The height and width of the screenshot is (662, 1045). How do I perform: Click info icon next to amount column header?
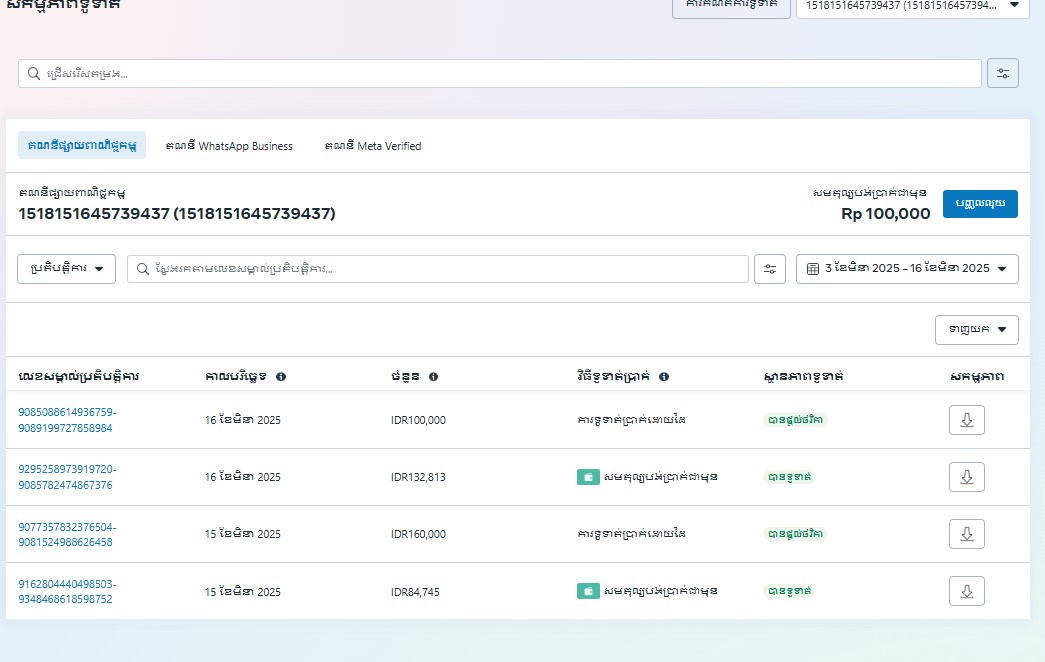(x=433, y=377)
